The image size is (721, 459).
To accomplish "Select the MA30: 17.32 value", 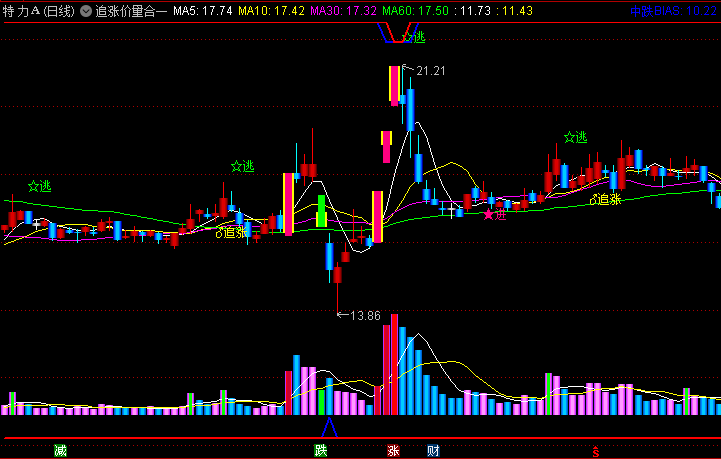I will click(343, 11).
